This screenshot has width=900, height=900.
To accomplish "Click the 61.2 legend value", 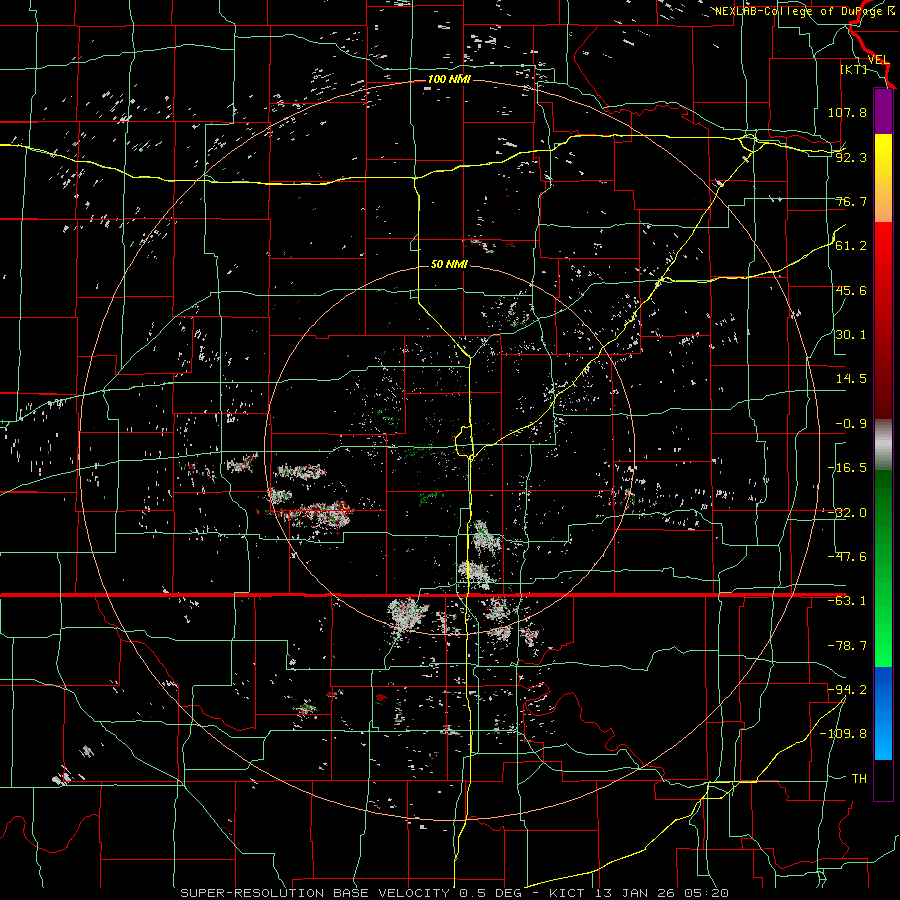I will (x=851, y=246).
